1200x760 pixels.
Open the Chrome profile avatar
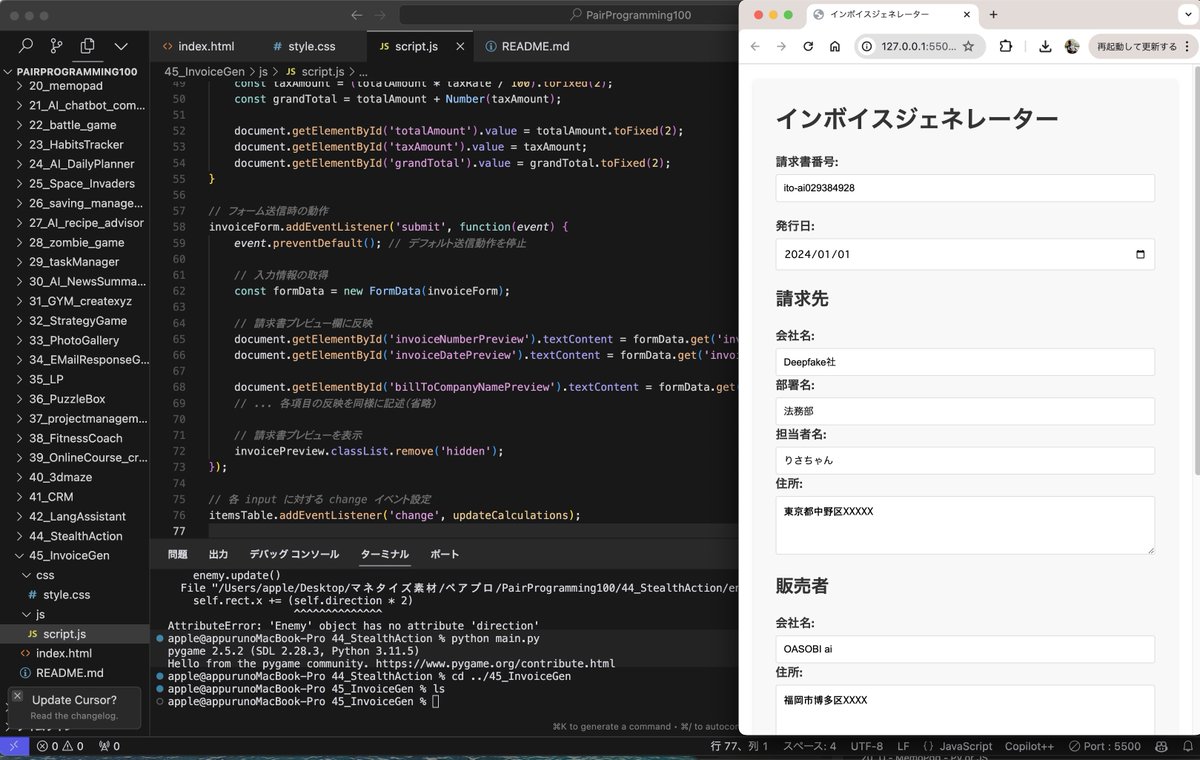1072,46
